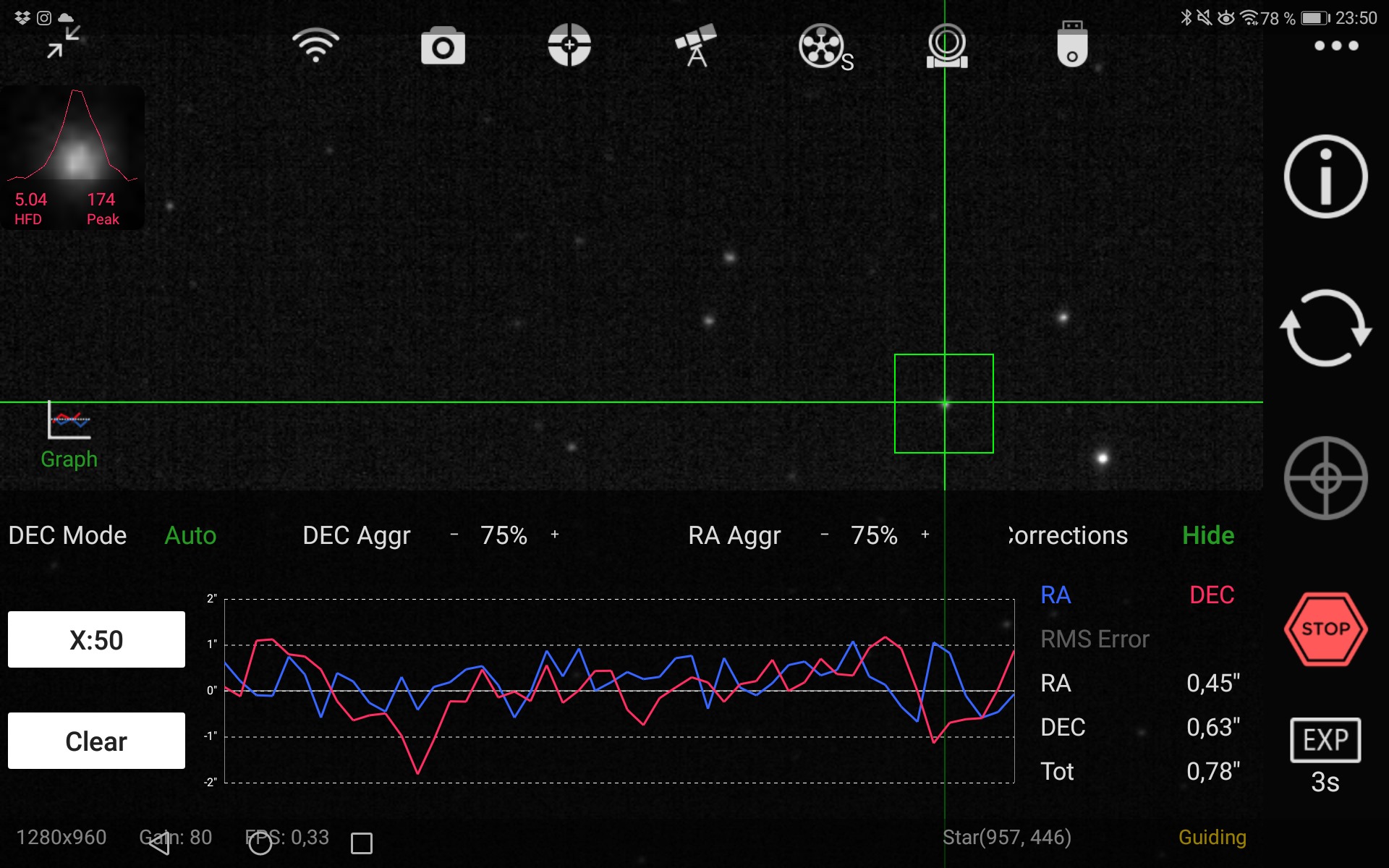Stop guiding with the red STOP button

pos(1325,629)
